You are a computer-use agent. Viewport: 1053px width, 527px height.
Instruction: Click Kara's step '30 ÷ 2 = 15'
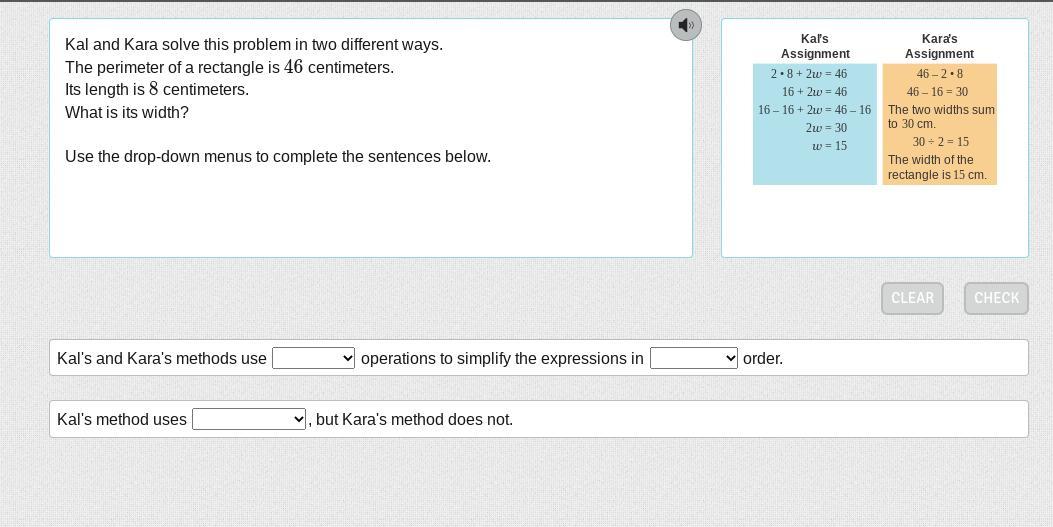tap(939, 142)
